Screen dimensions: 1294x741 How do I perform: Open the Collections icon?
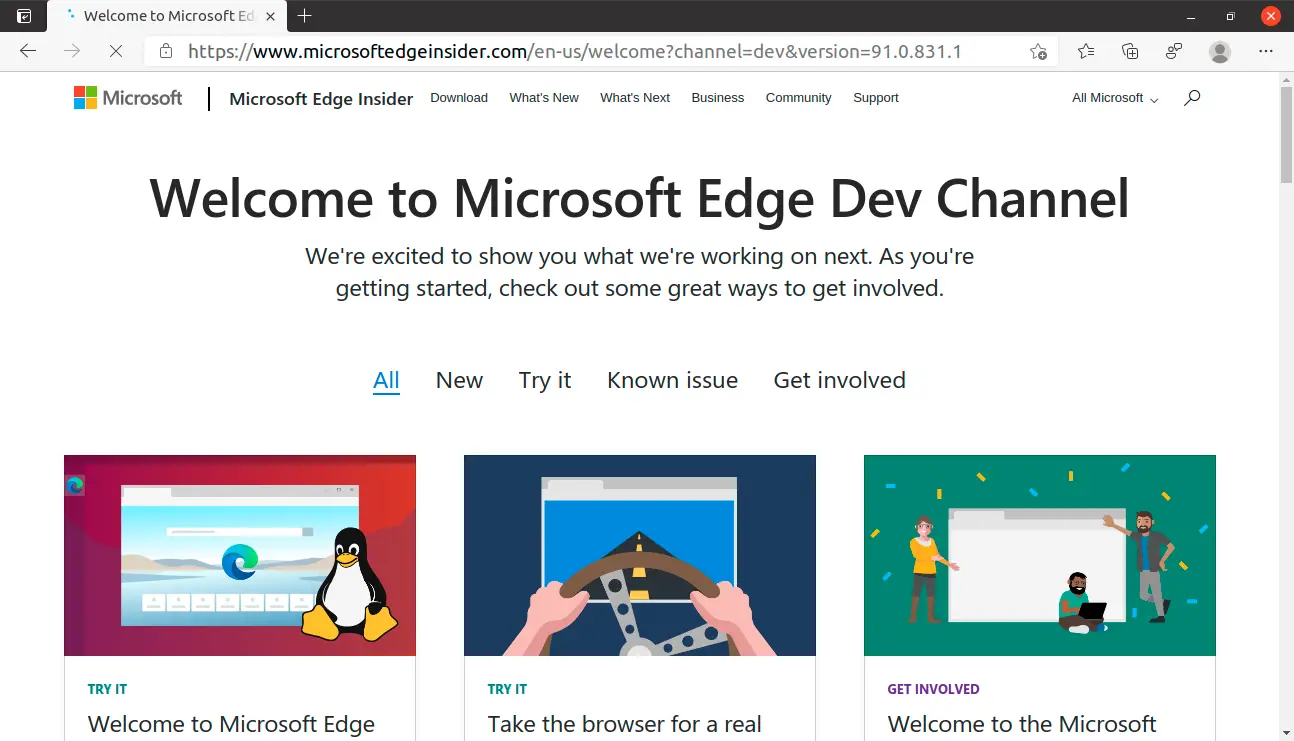pos(1130,51)
